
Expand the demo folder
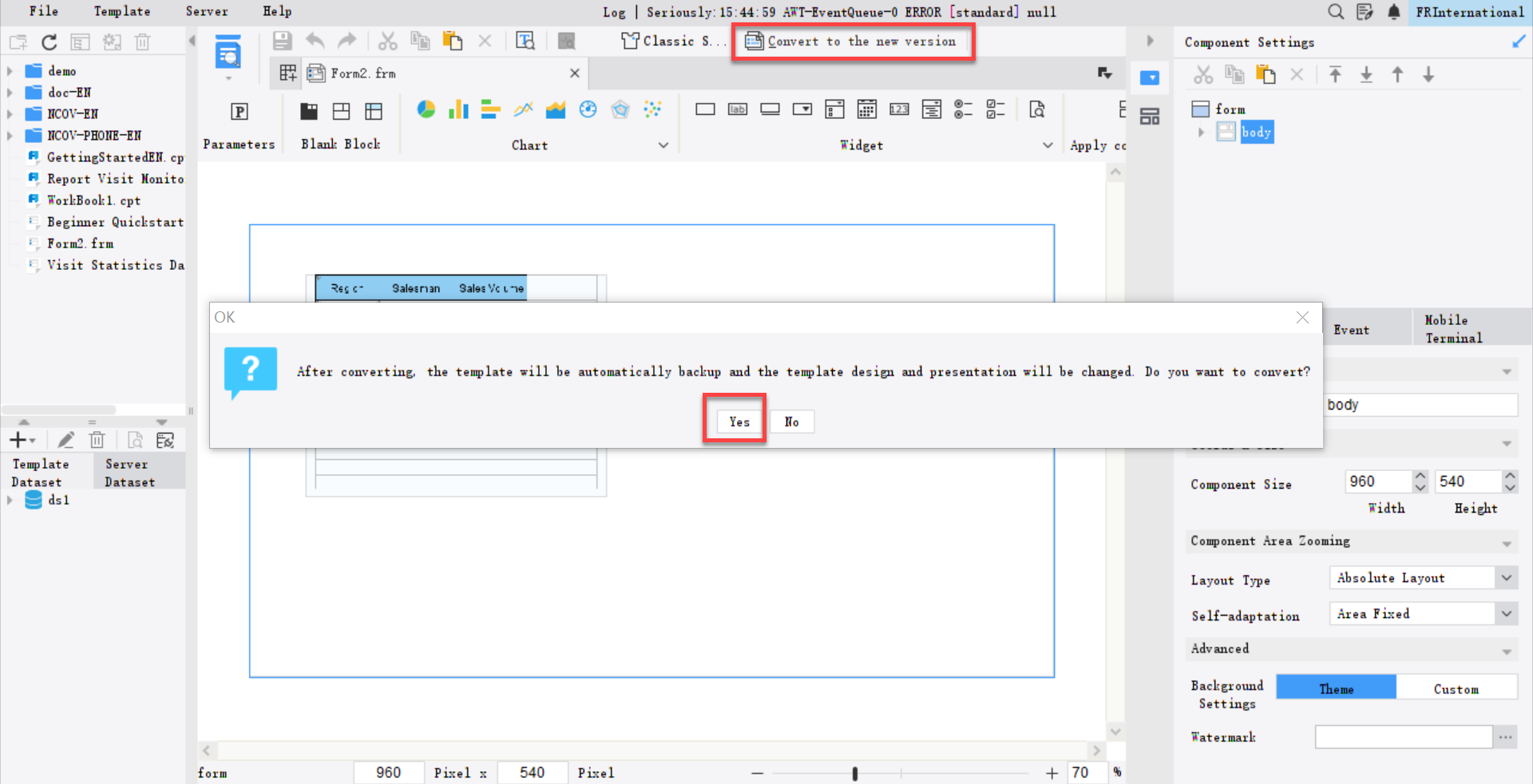click(10, 71)
